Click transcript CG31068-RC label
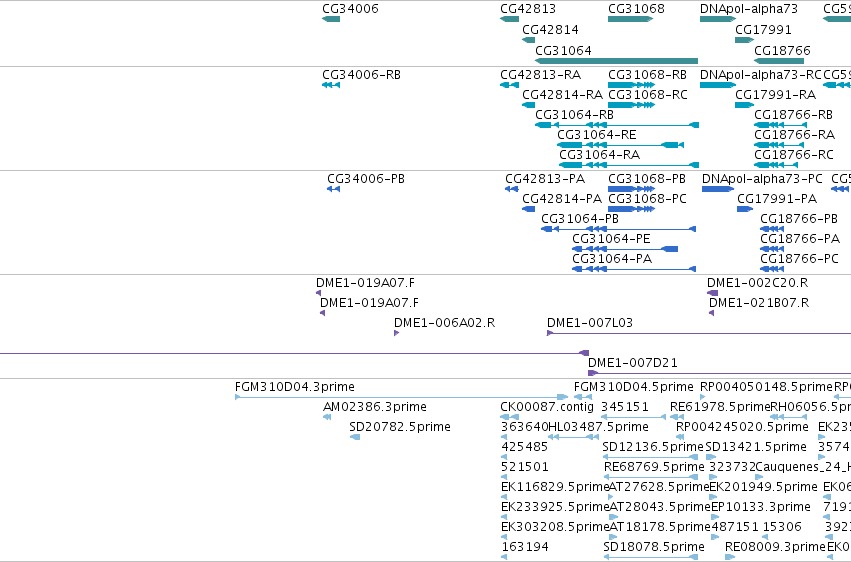The height and width of the screenshot is (562, 851). (x=648, y=95)
